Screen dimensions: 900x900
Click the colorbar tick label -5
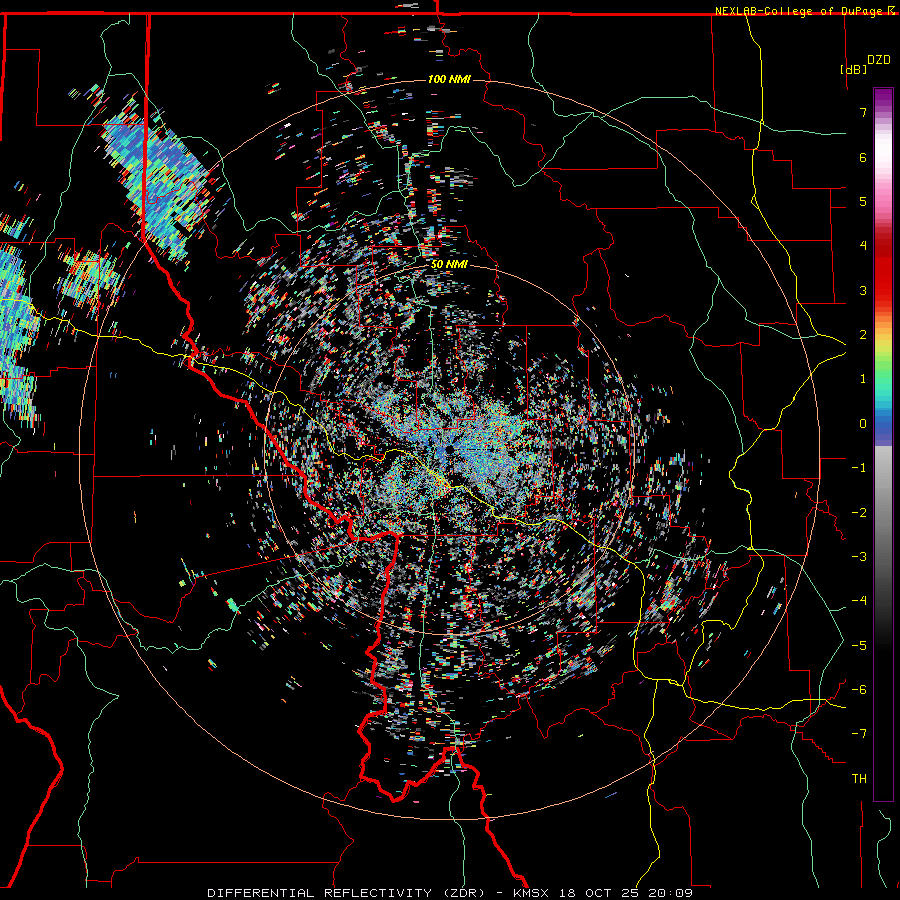(x=859, y=646)
